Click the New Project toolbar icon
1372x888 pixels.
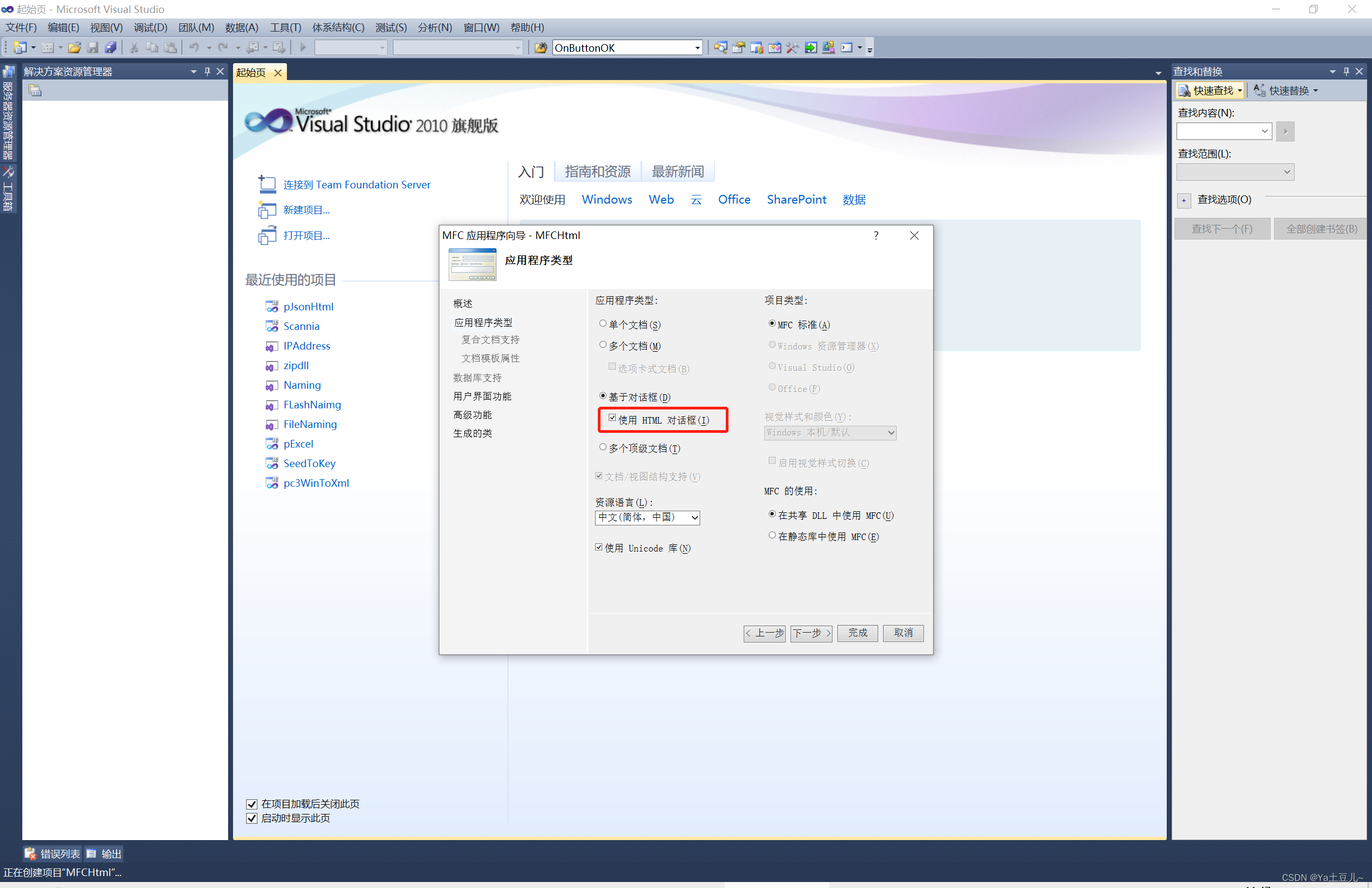click(x=20, y=48)
